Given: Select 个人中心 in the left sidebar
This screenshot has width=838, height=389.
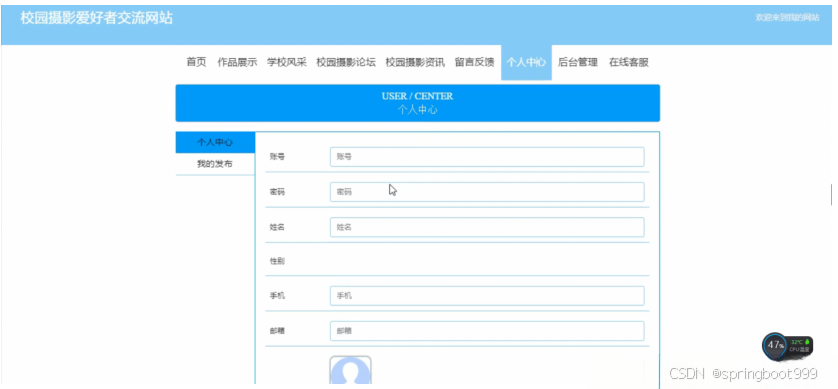Looking at the screenshot, I should click(215, 143).
